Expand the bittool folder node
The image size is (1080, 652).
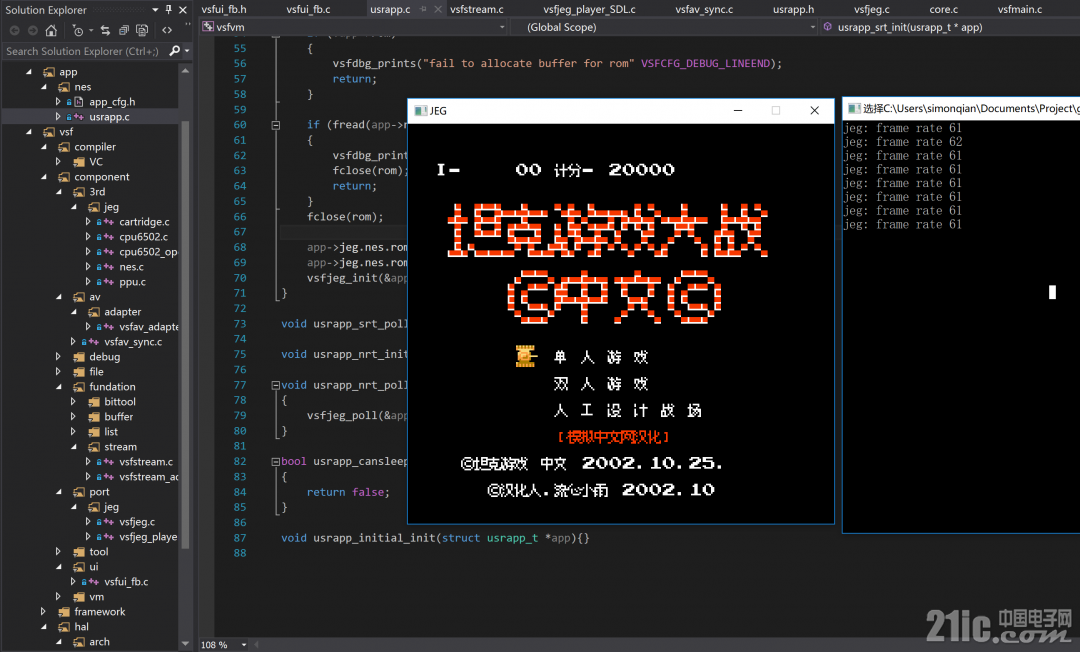[x=74, y=401]
